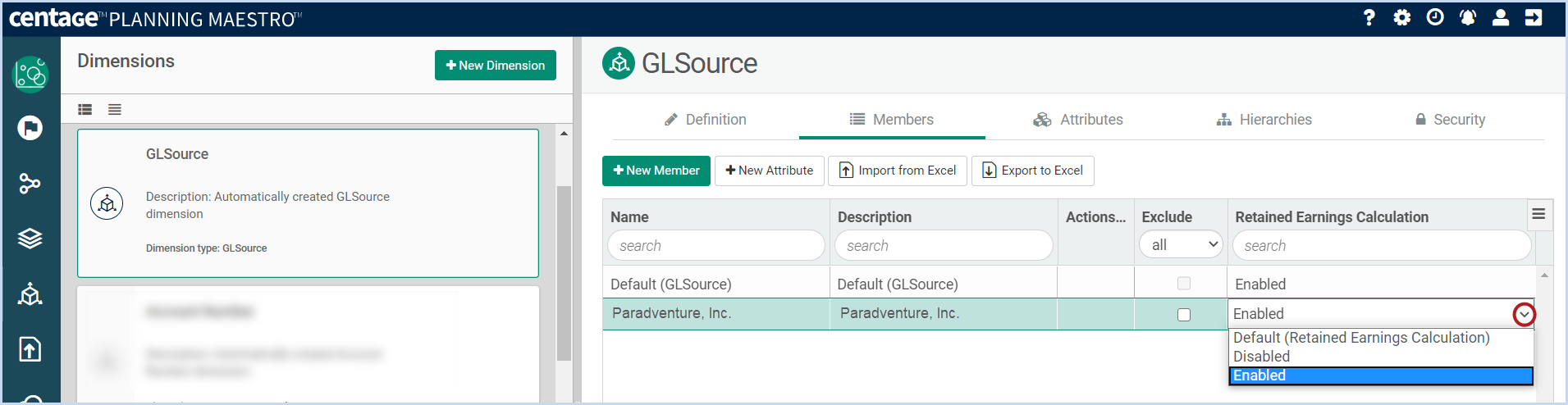Choose Default (Retained Earnings Calculation) option

click(1381, 338)
